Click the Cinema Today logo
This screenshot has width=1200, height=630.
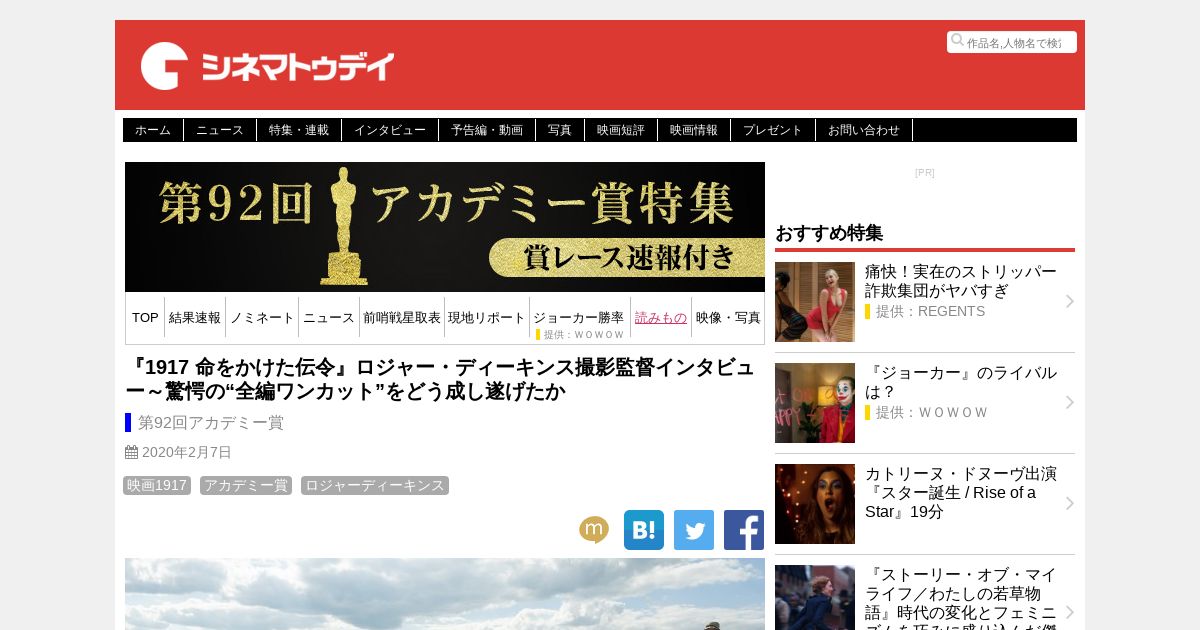[267, 66]
